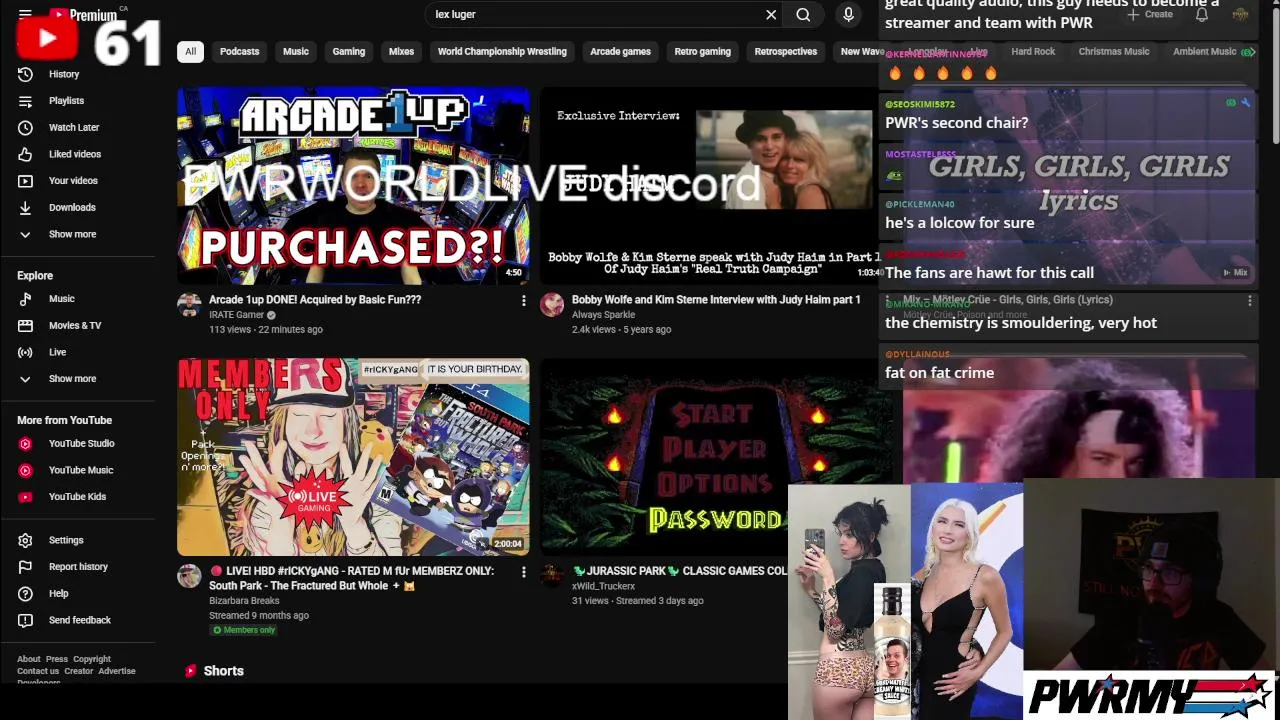Open YouTube Studio link
1280x720 pixels.
(x=80, y=444)
